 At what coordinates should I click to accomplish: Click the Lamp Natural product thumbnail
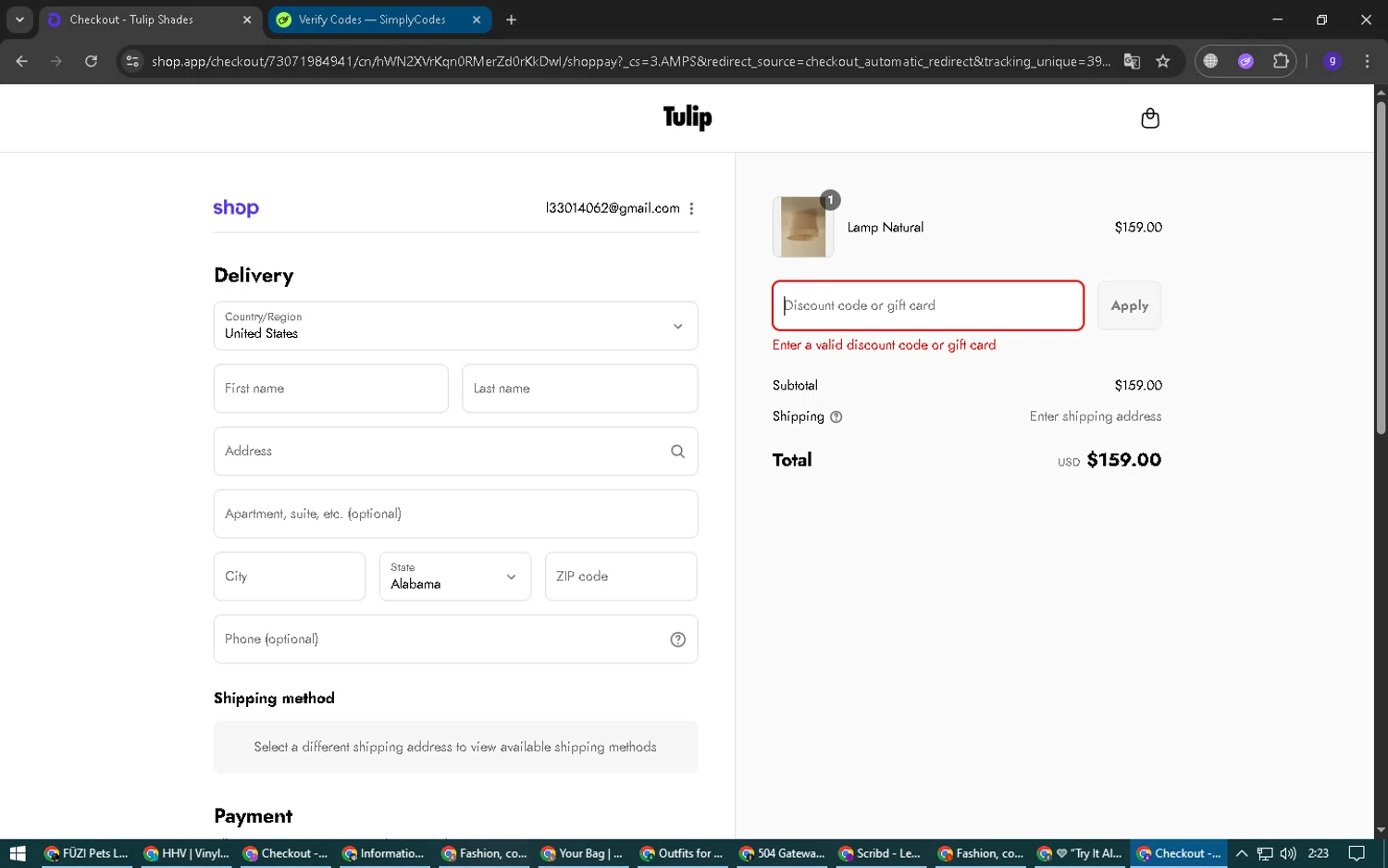click(x=802, y=227)
